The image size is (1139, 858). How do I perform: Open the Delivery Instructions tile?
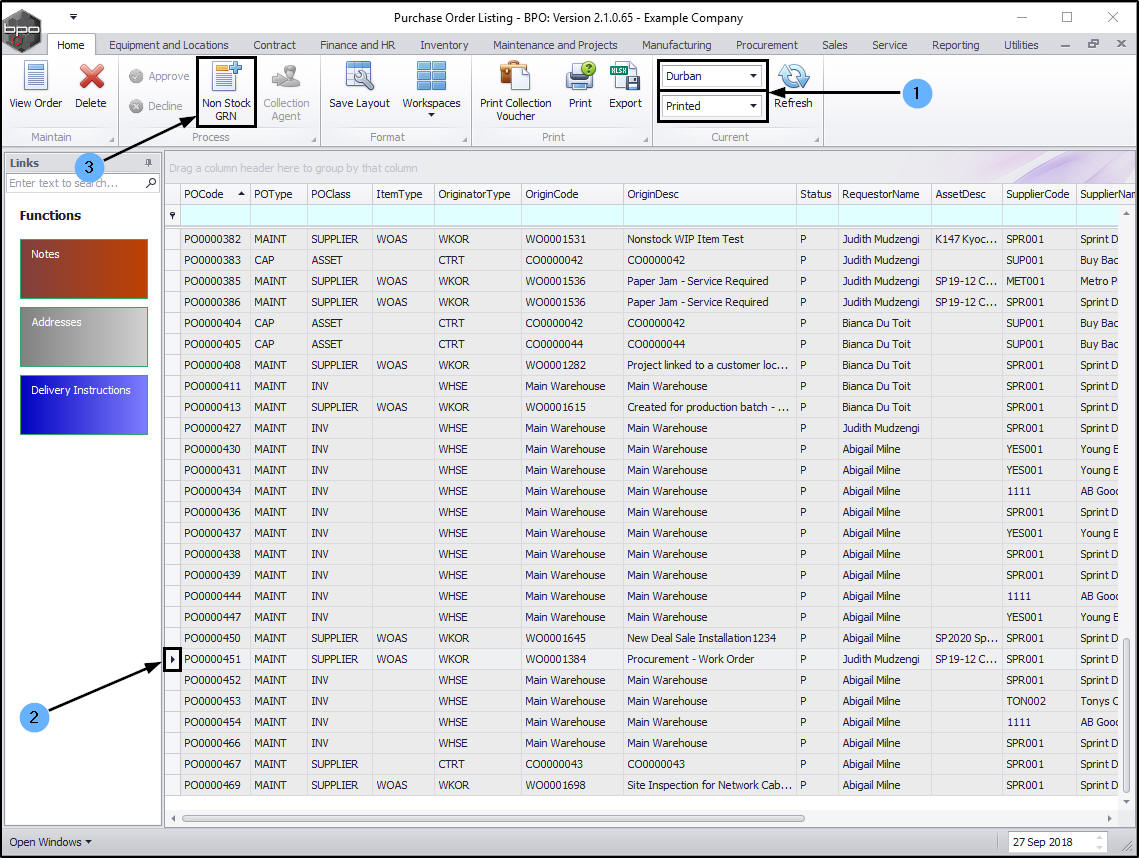[84, 404]
